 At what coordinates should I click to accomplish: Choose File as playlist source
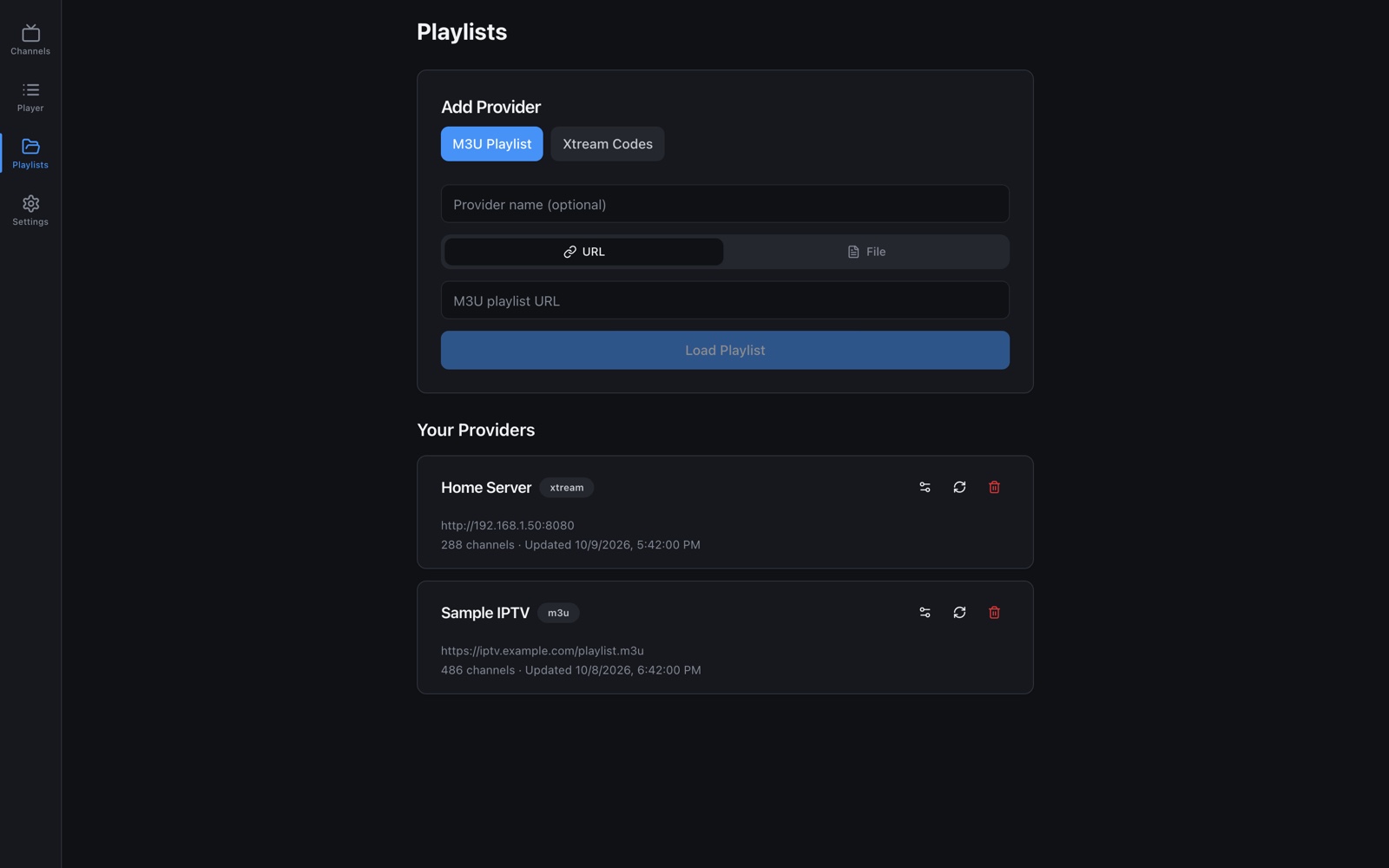866,252
